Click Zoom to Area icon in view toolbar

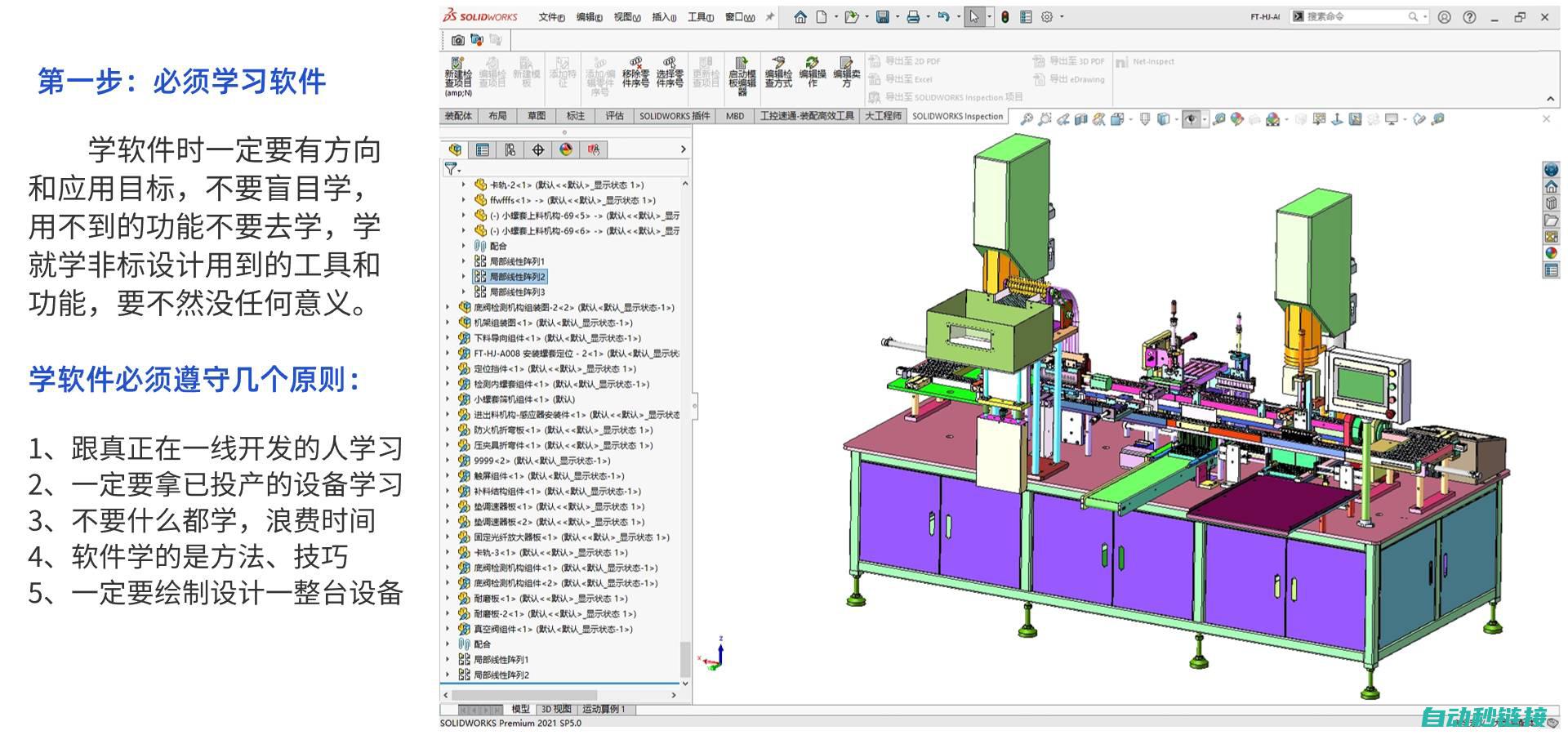click(x=1045, y=119)
